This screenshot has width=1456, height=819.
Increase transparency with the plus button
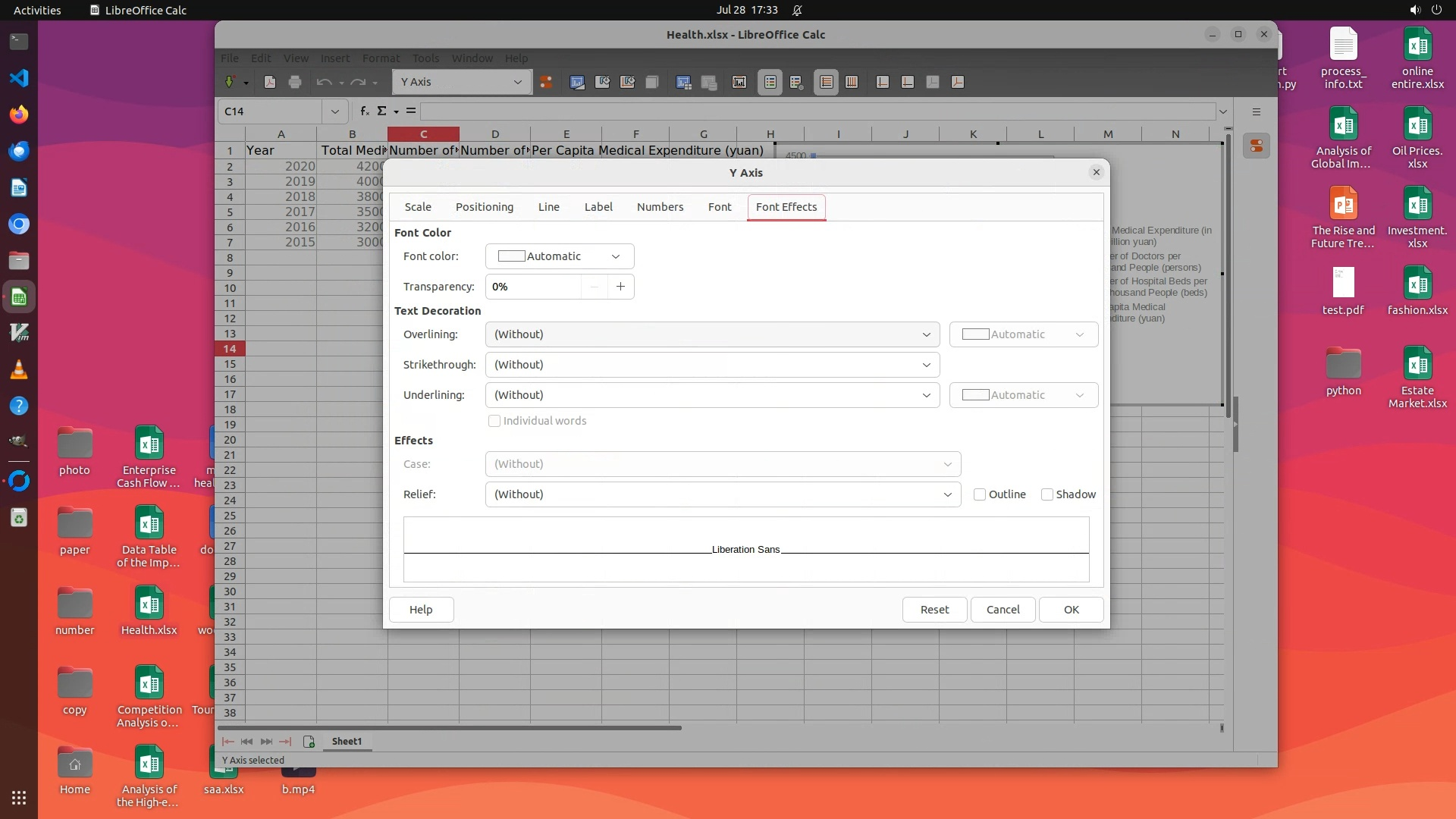point(620,287)
